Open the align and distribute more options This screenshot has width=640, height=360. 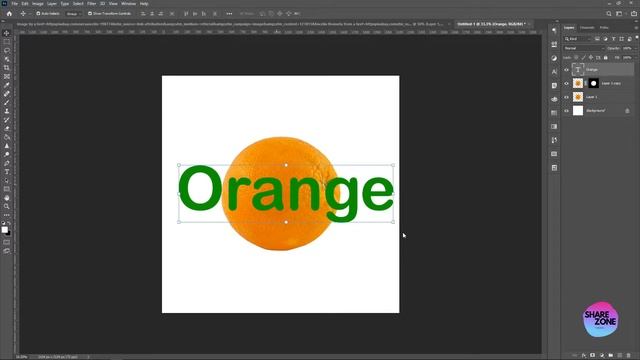point(229,13)
